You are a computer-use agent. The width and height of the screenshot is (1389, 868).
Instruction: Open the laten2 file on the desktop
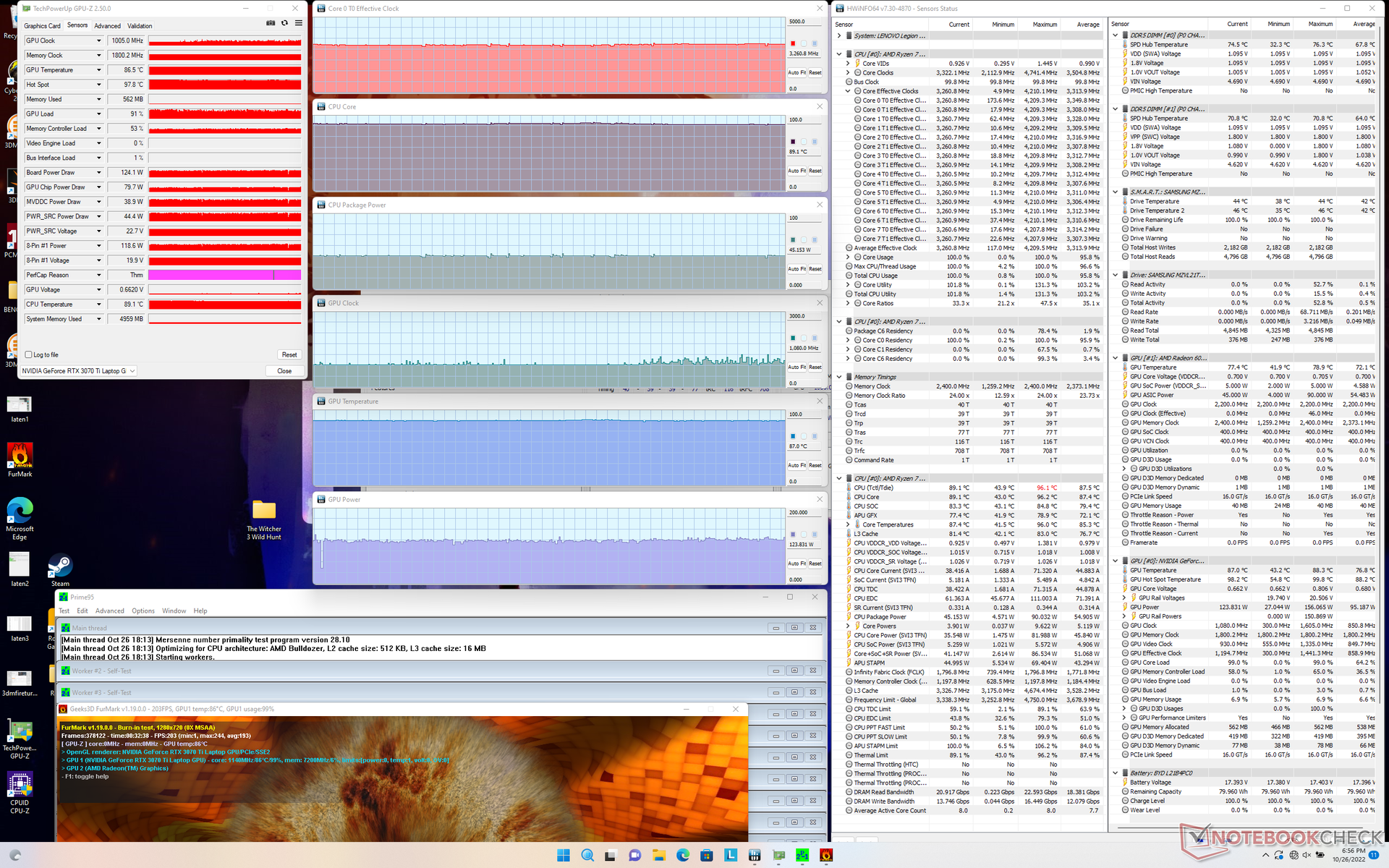(x=20, y=570)
